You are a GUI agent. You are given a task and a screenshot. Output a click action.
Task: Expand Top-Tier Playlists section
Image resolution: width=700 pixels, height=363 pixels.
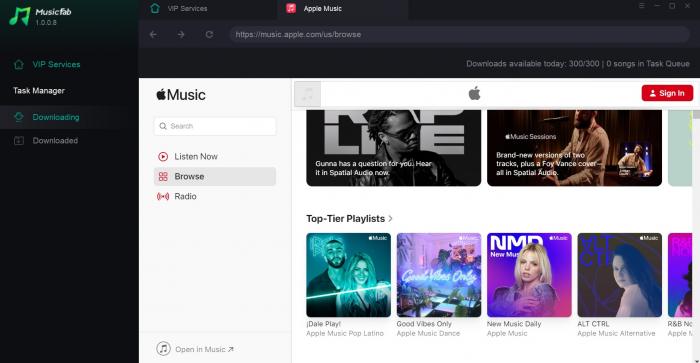tap(349, 219)
